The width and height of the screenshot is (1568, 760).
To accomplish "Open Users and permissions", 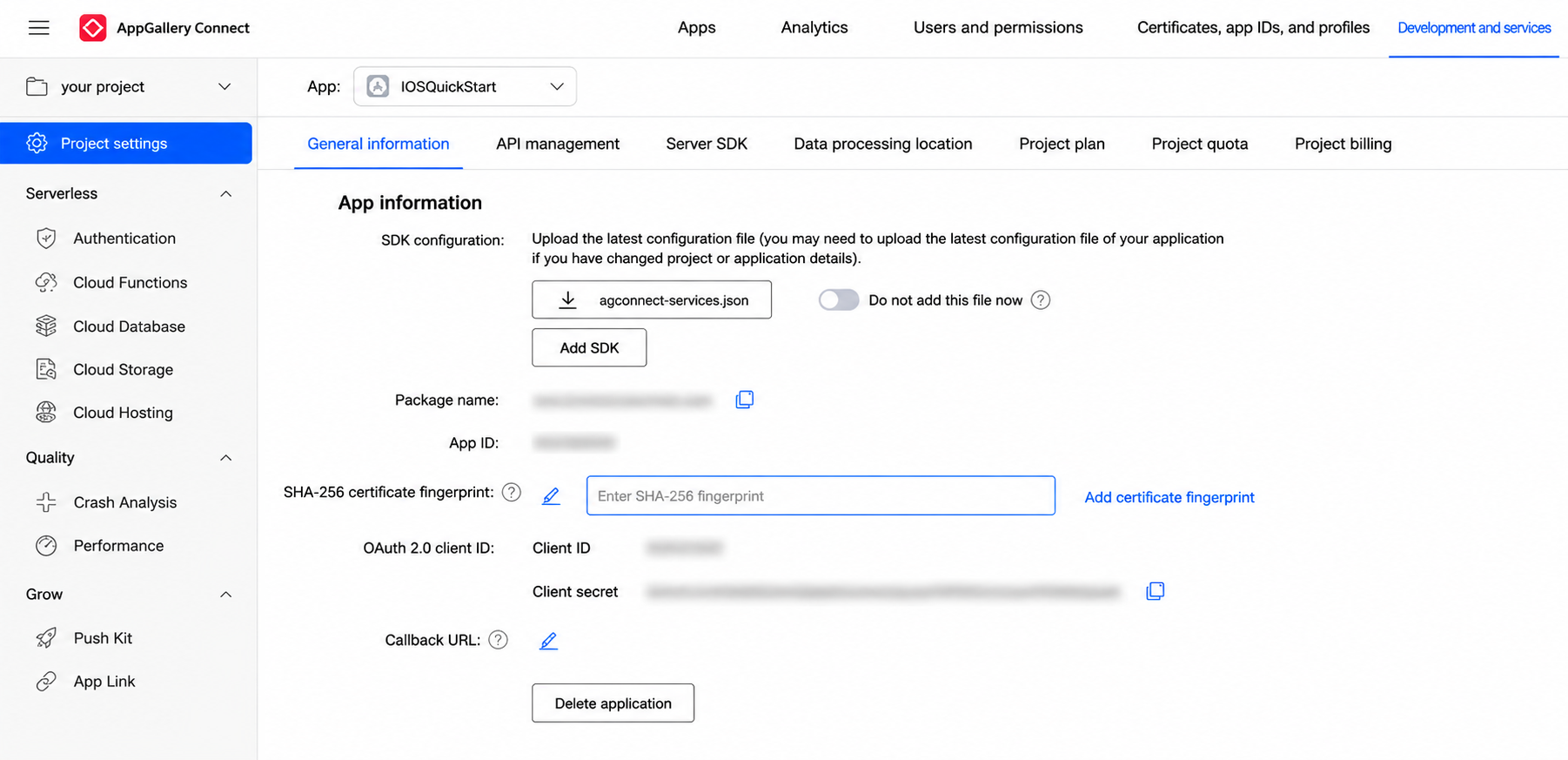I will [x=998, y=28].
